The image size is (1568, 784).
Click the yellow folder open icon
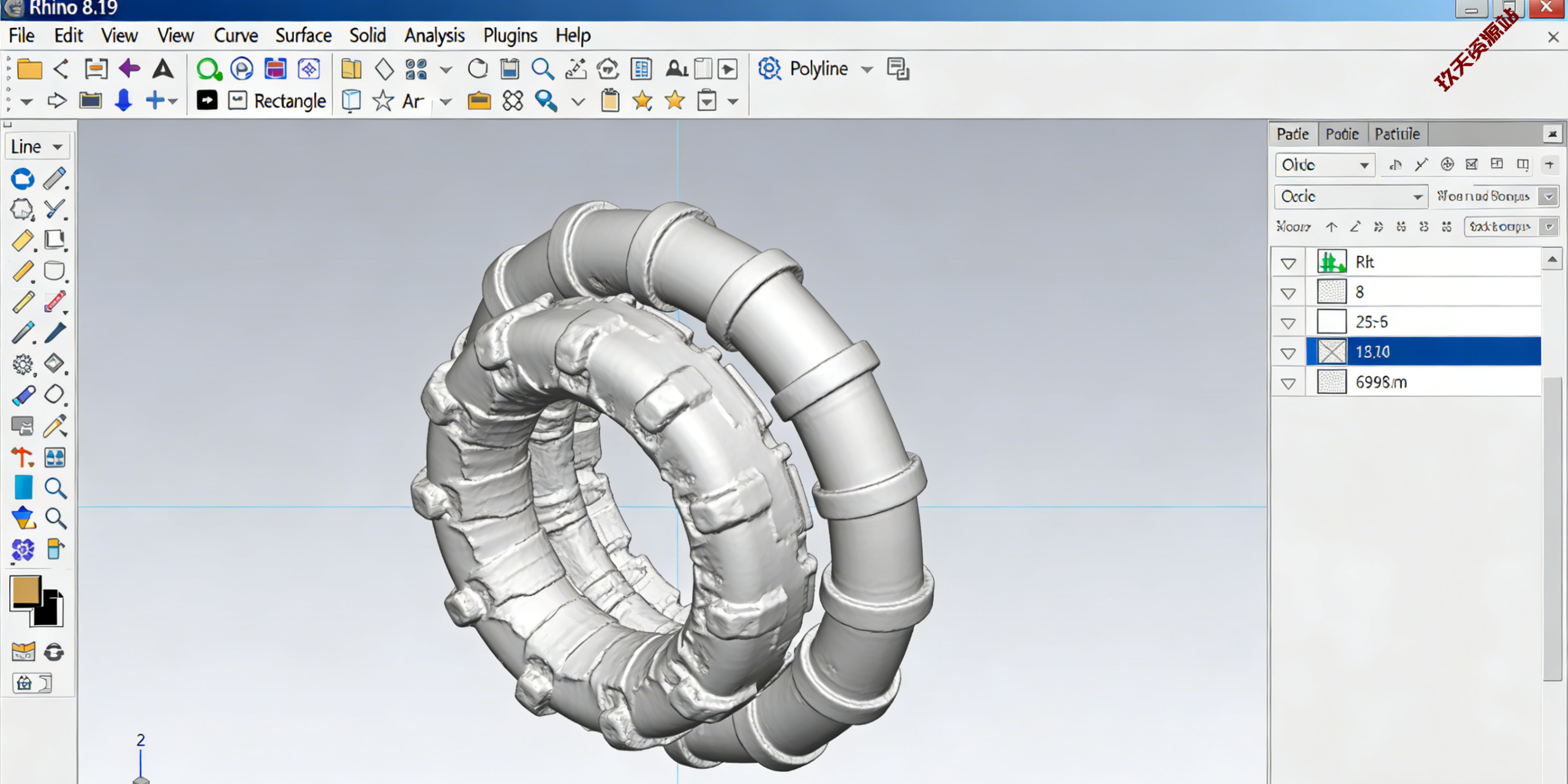pyautogui.click(x=29, y=69)
